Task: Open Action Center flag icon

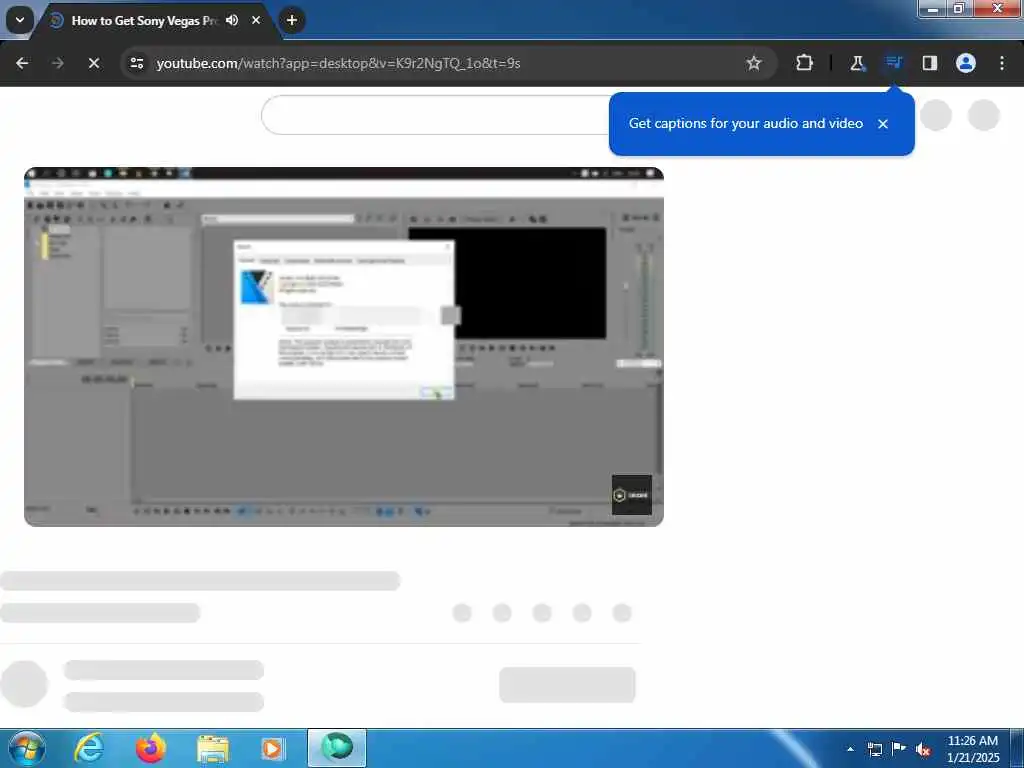Action: 899,749
